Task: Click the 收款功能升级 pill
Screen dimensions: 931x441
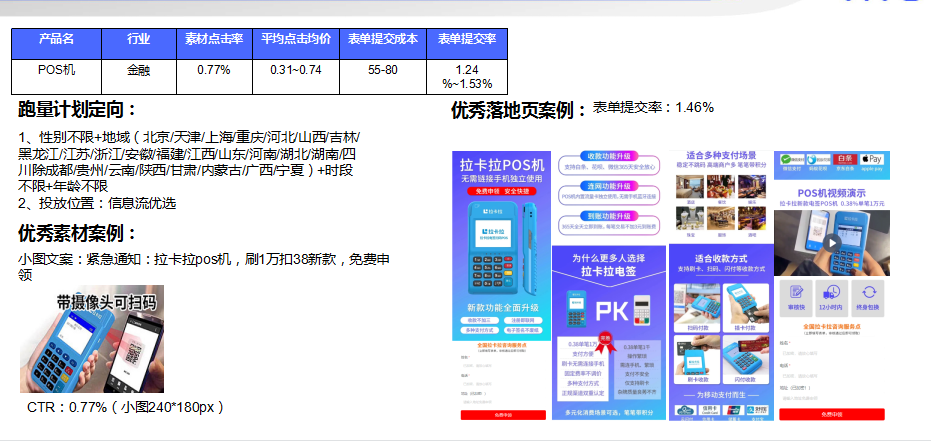Action: click(x=609, y=156)
